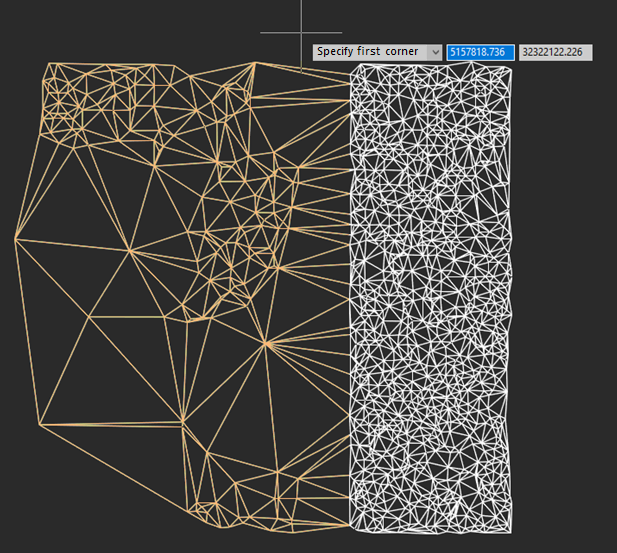Click the crosshair cursor intersection point
Image resolution: width=617 pixels, height=553 pixels.
coord(301,33)
